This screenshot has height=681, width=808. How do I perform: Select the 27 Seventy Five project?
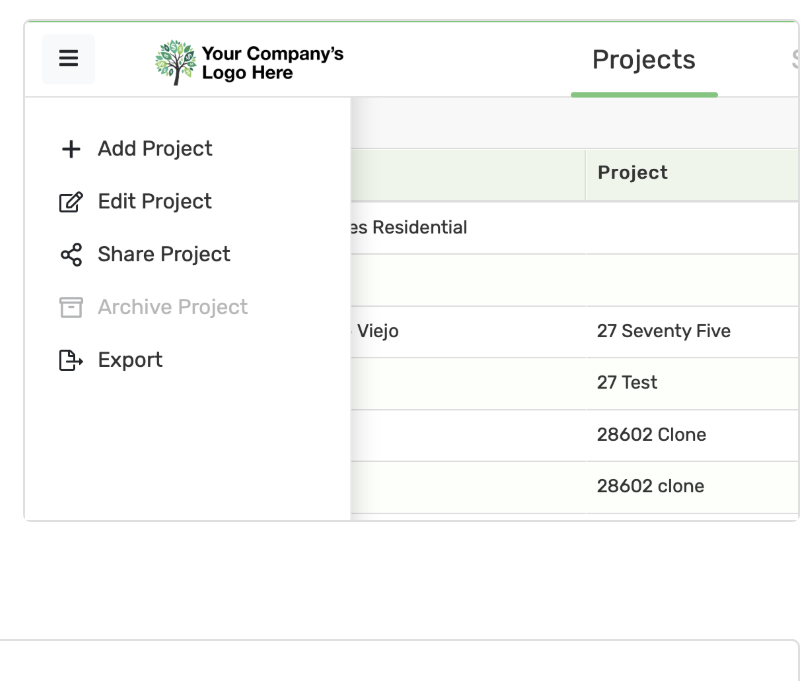664,331
